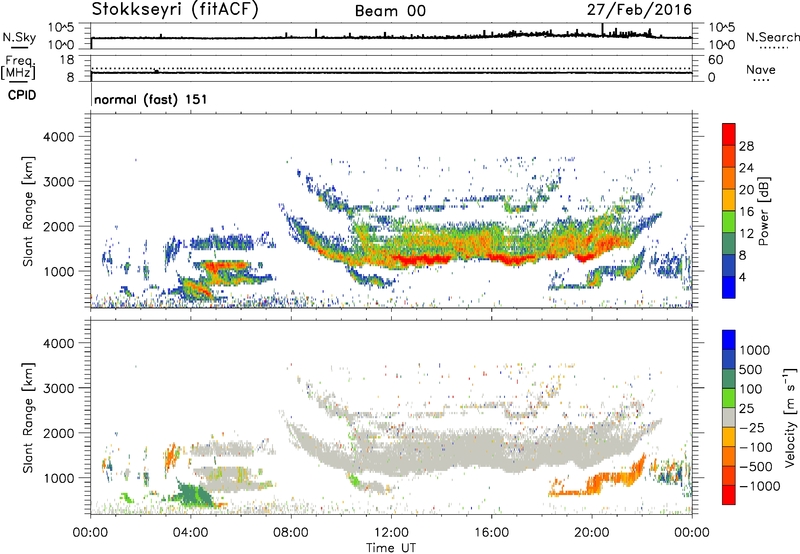The width and height of the screenshot is (800, 554).
Task: Click the Slant Range label of velocity panel
Action: click(x=28, y=417)
